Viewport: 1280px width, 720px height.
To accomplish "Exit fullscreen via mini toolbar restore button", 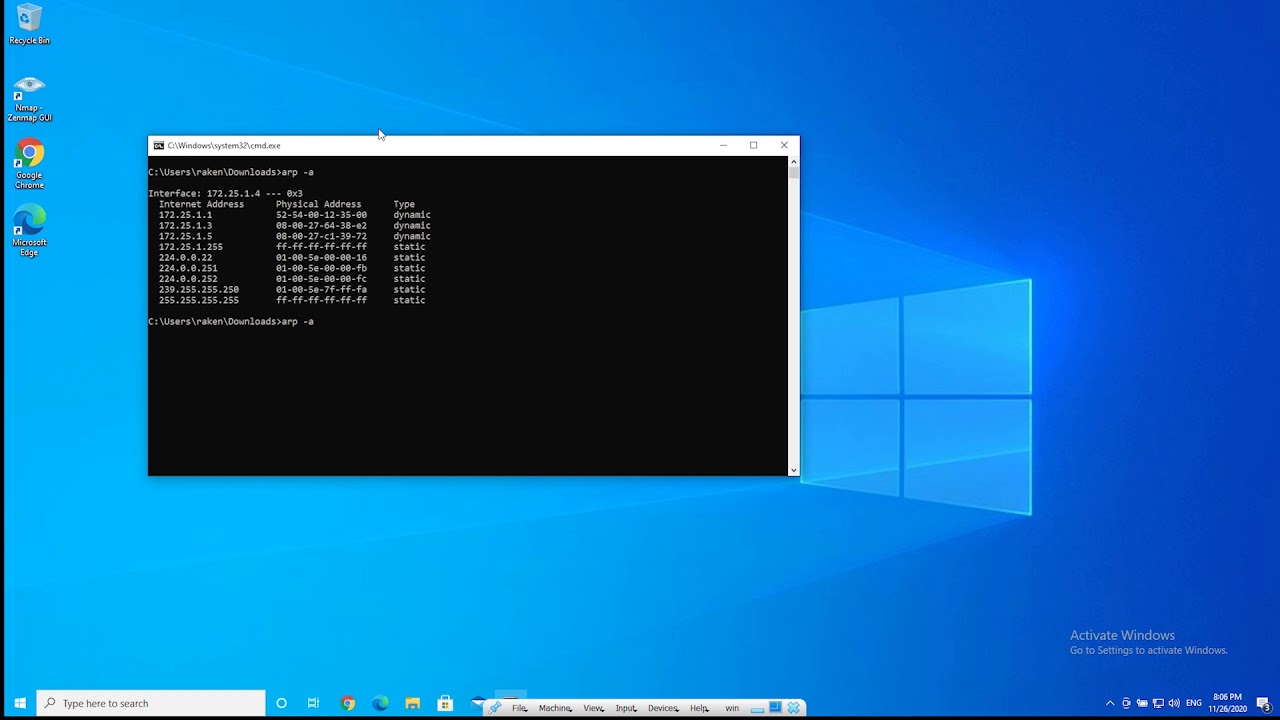I will coord(775,708).
